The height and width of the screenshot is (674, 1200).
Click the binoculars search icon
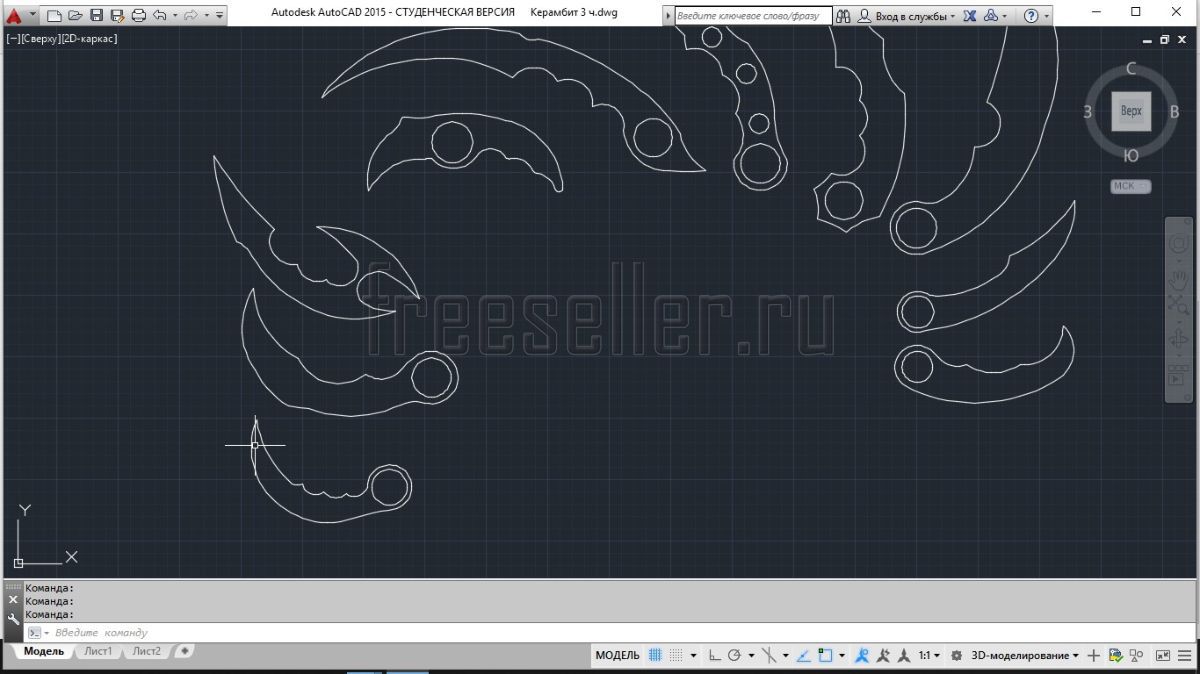pos(843,16)
